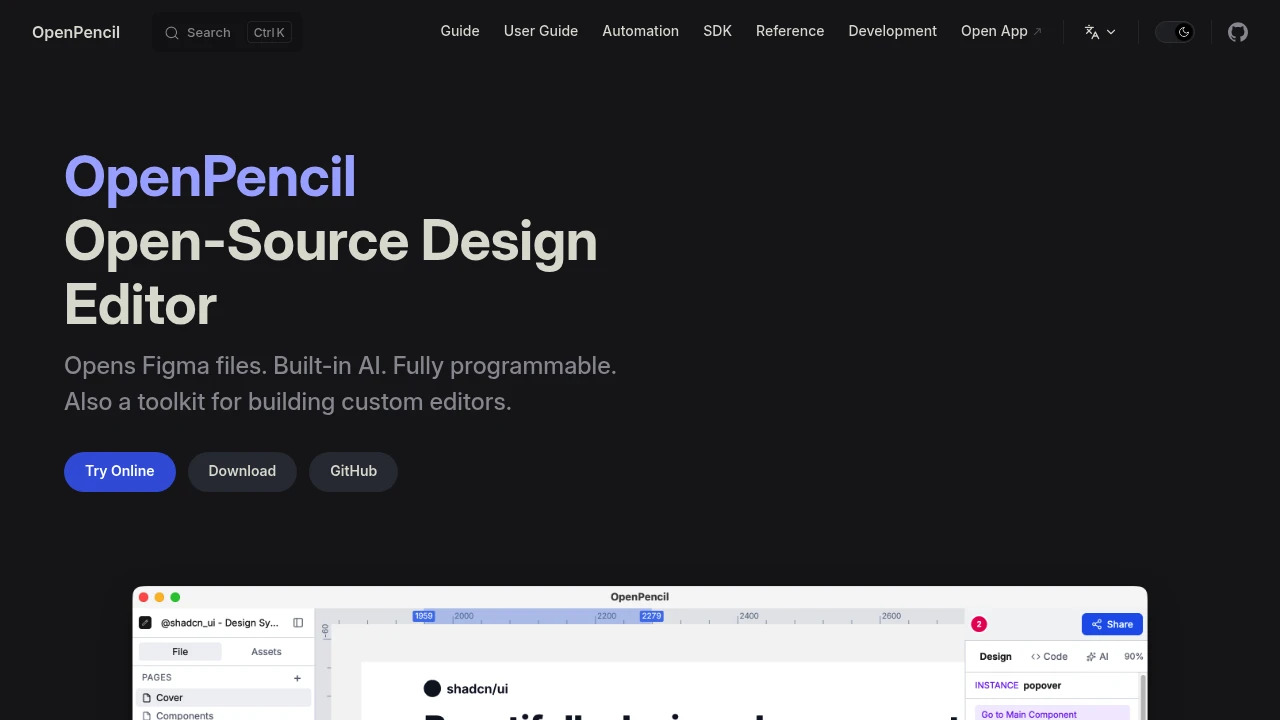
Task: Click Go to Main Component button
Action: [x=1052, y=714]
